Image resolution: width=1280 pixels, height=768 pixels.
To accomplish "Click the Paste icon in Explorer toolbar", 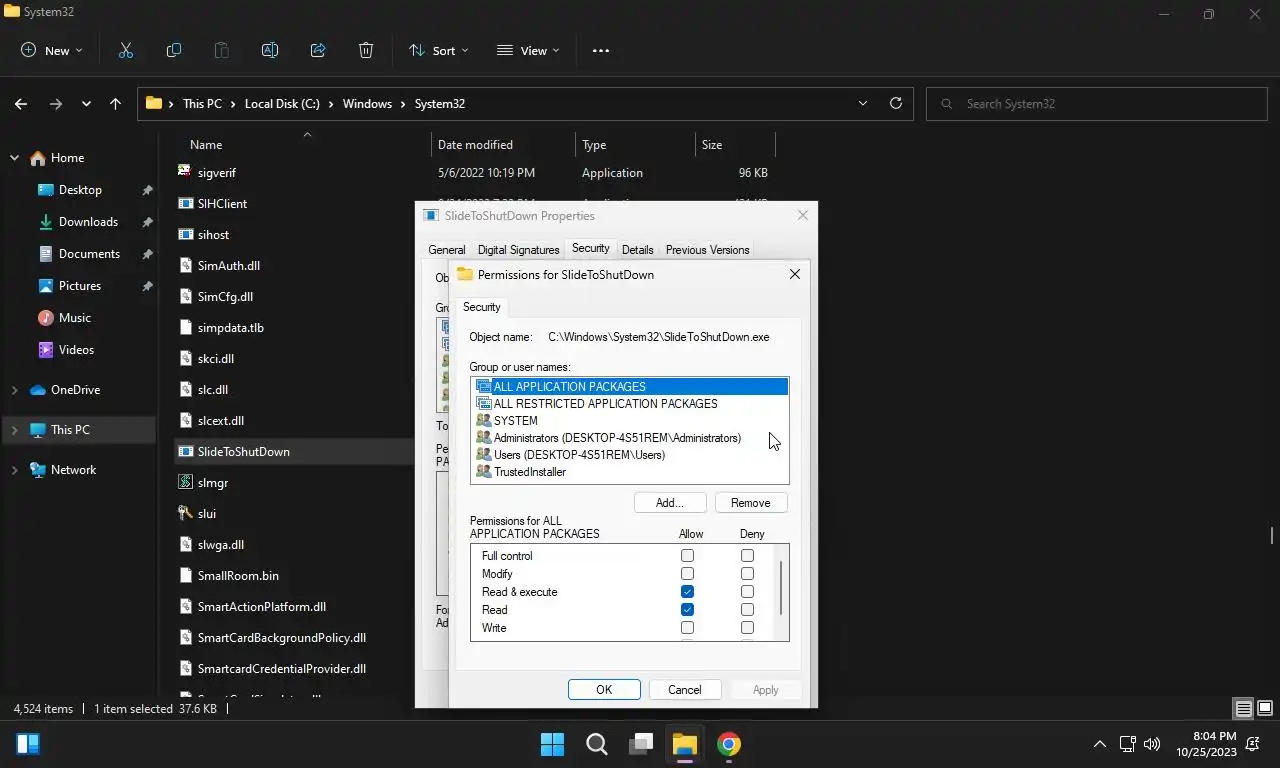I will pyautogui.click(x=222, y=50).
